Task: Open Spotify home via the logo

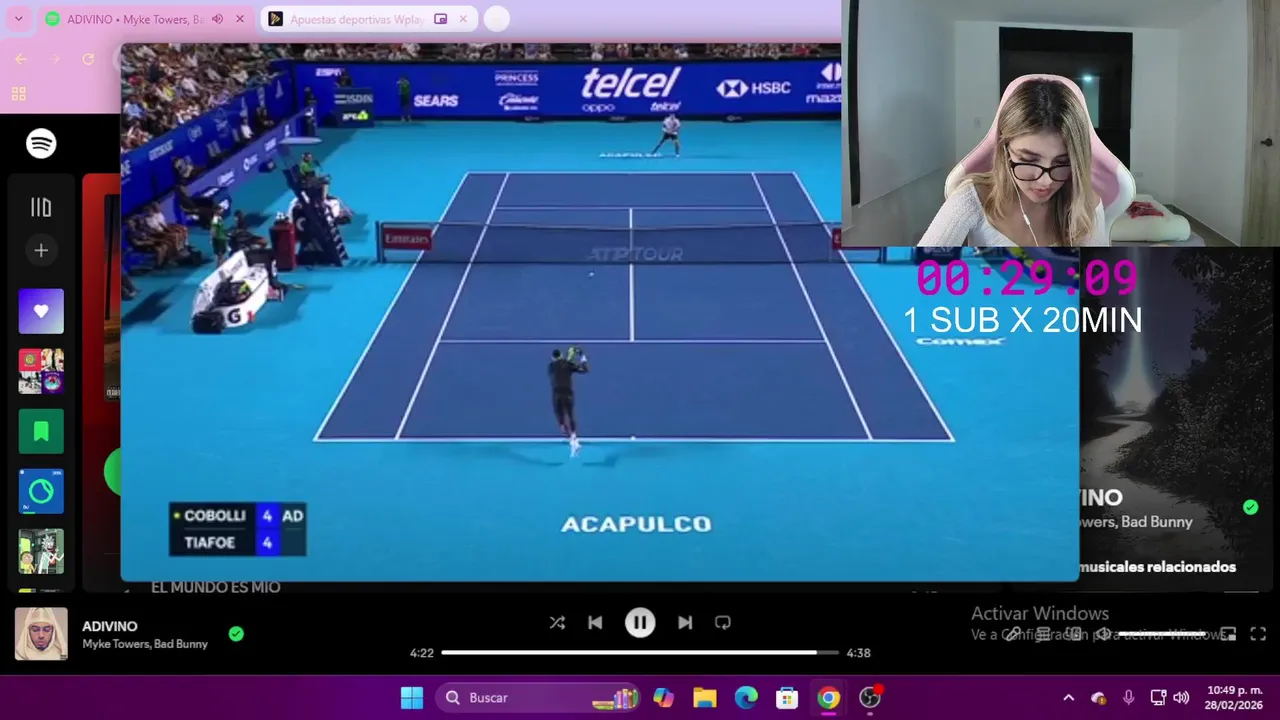Action: (41, 144)
